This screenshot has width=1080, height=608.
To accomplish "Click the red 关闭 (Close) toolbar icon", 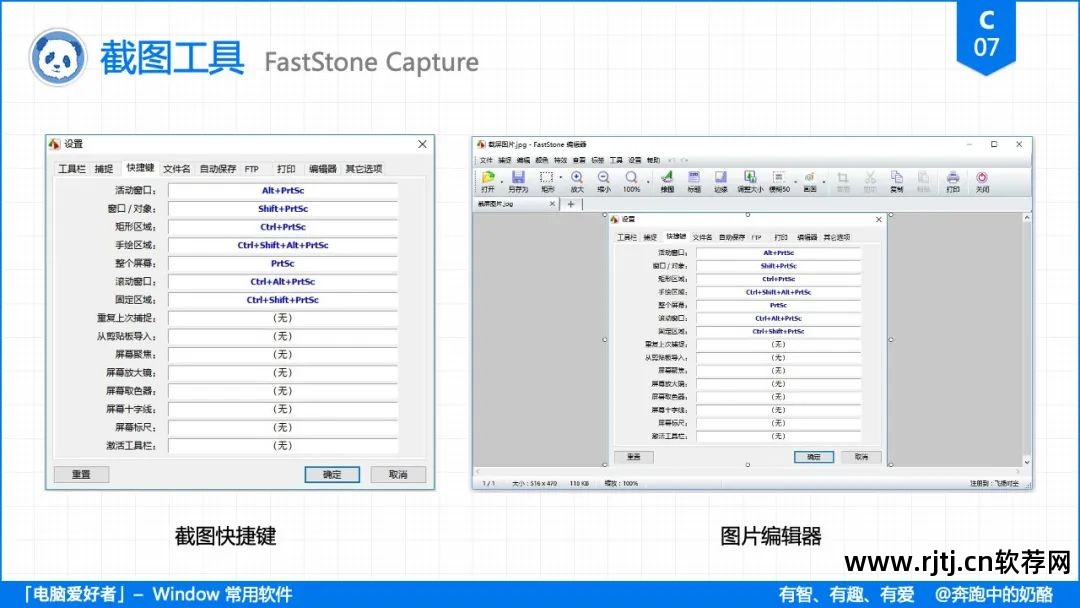I will click(982, 178).
